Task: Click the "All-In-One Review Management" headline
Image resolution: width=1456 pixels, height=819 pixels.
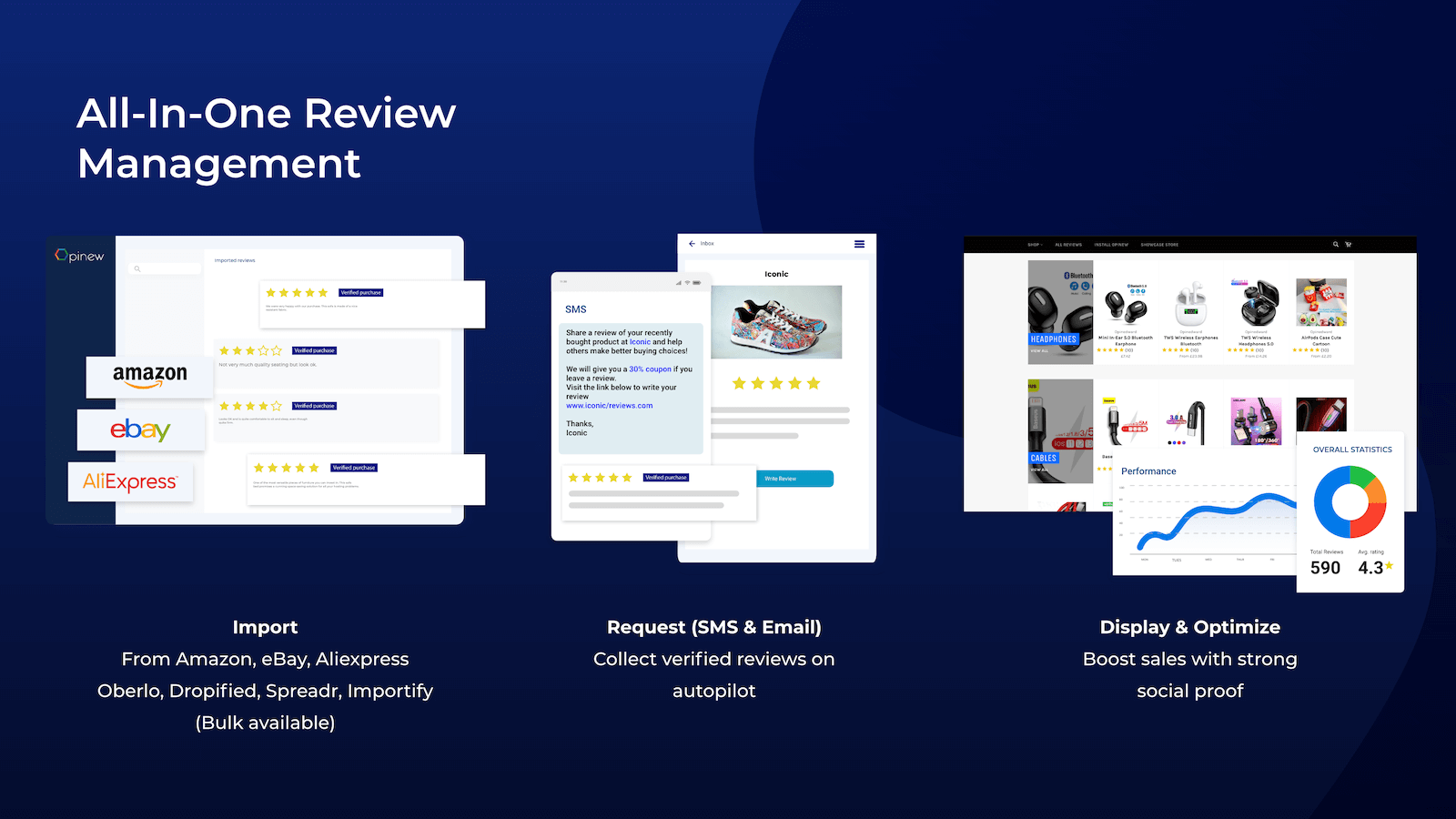Action: (x=266, y=138)
